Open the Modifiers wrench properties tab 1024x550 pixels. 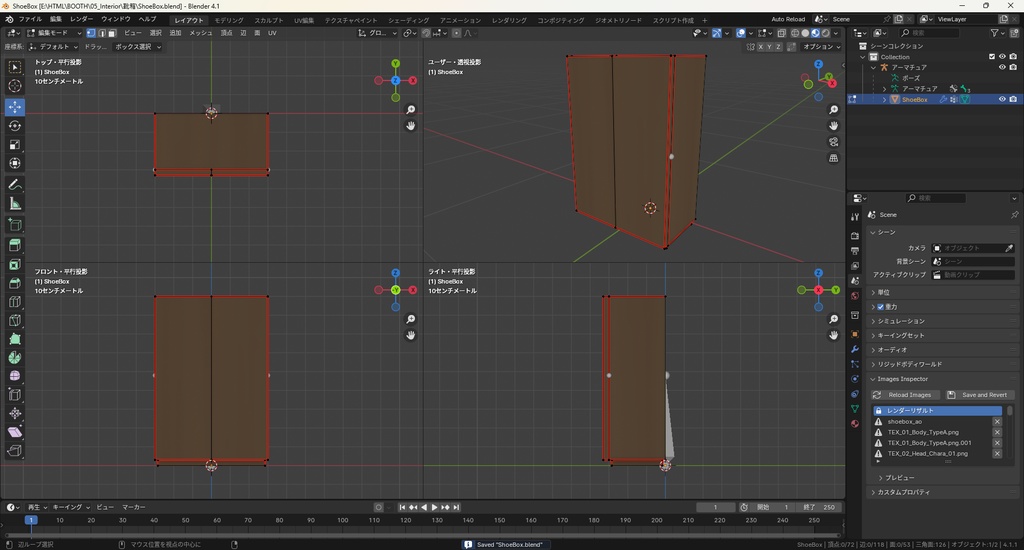[855, 349]
